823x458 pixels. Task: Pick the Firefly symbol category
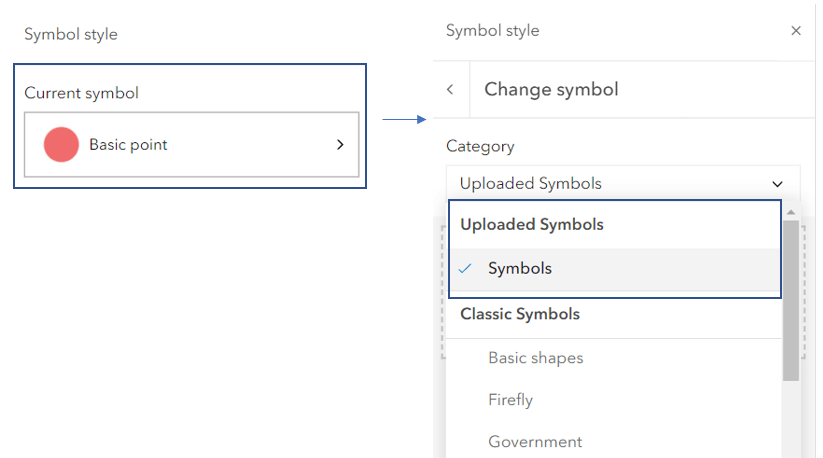pyautogui.click(x=510, y=400)
